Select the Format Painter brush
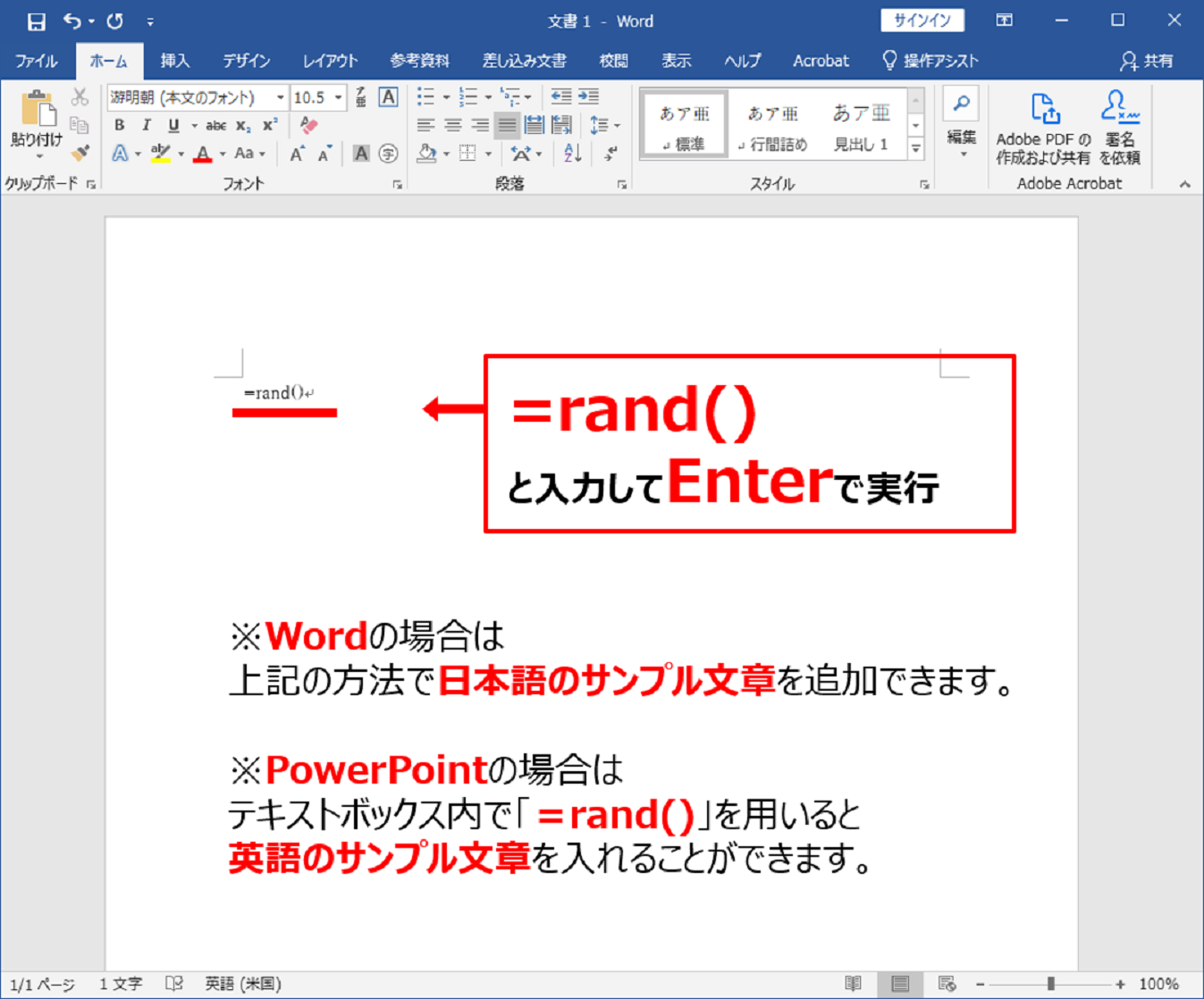The height and width of the screenshot is (999, 1204). click(x=80, y=153)
